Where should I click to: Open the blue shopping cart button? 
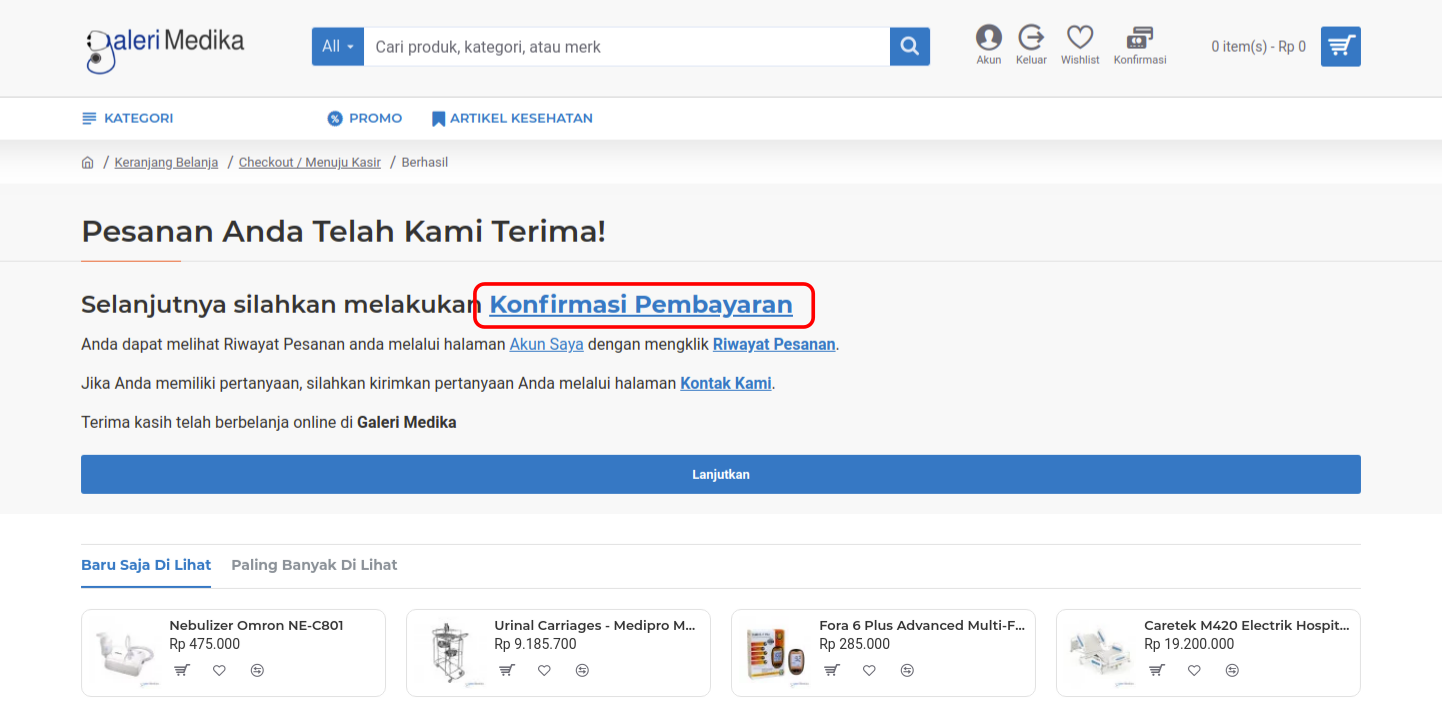click(1340, 46)
